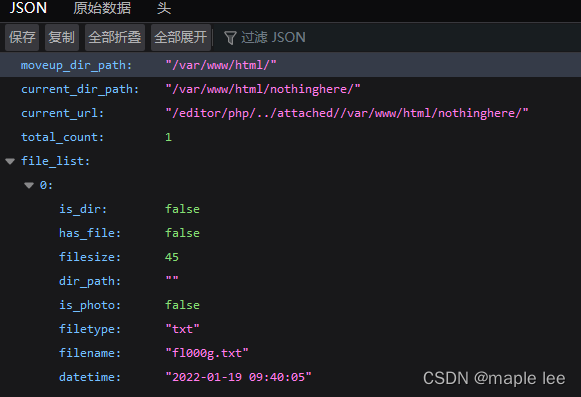Select the filesize value 45
581x397 pixels.
point(172,257)
